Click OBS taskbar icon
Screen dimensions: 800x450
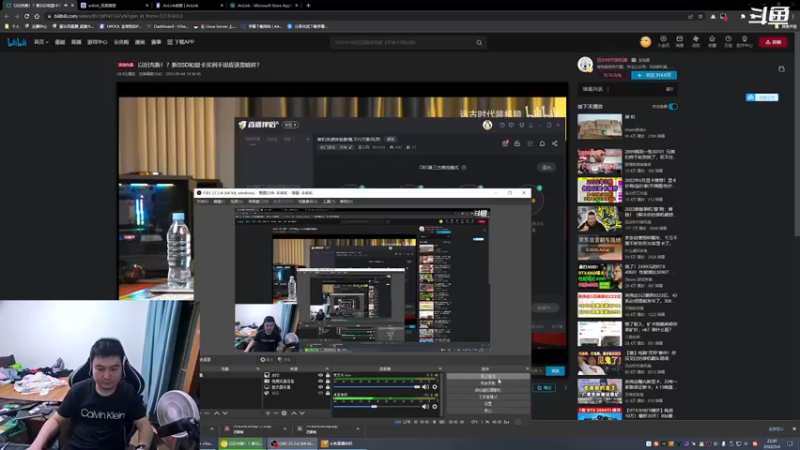[x=292, y=443]
